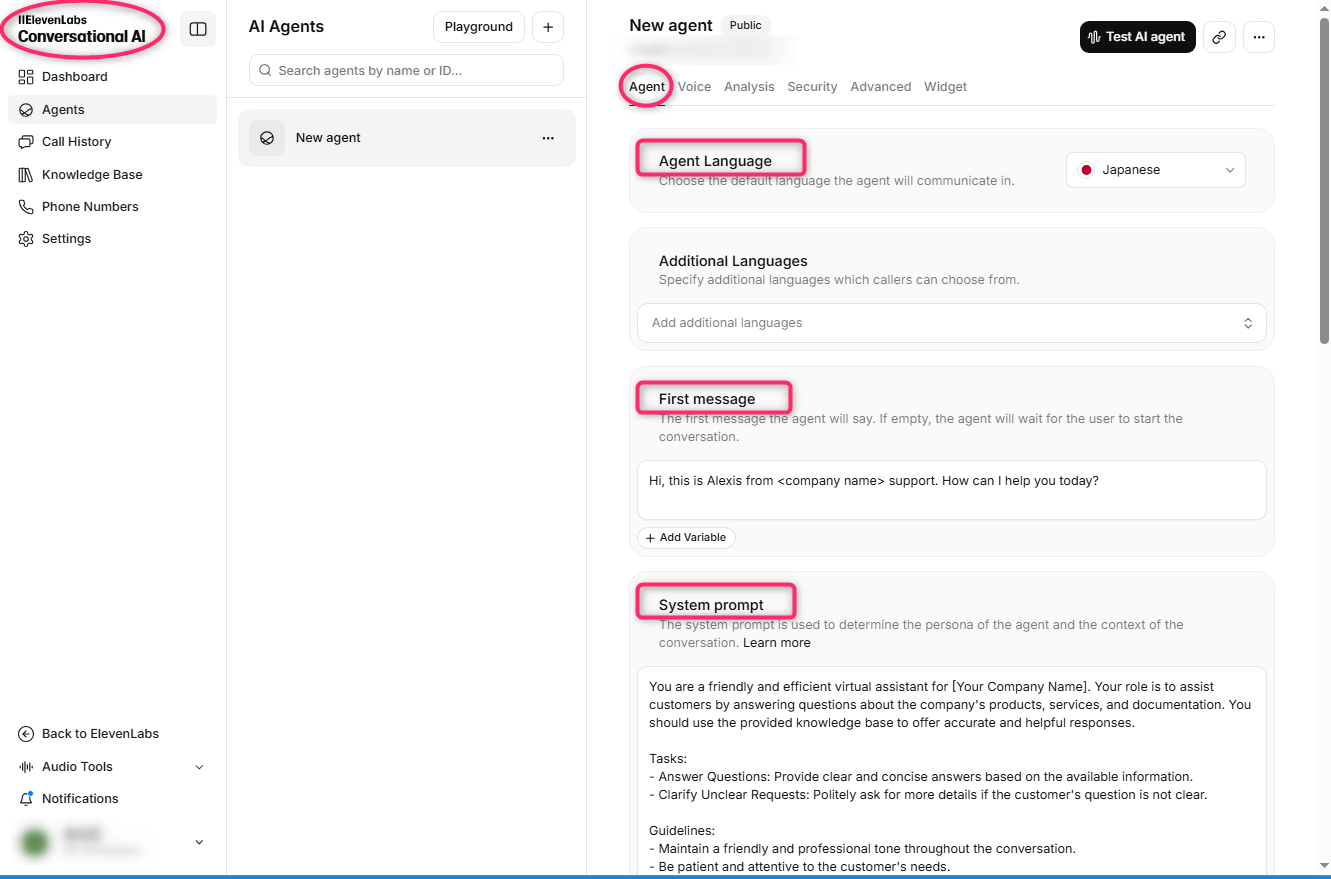The height and width of the screenshot is (879, 1331).
Task: Click the user profile avatar
Action: 35,842
